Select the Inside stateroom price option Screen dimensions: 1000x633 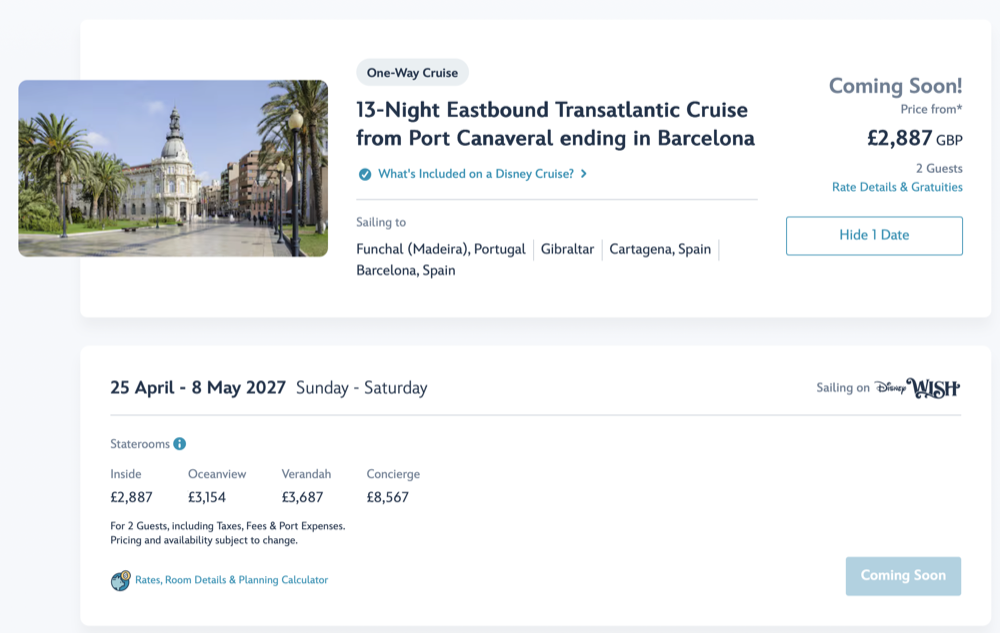tap(131, 497)
